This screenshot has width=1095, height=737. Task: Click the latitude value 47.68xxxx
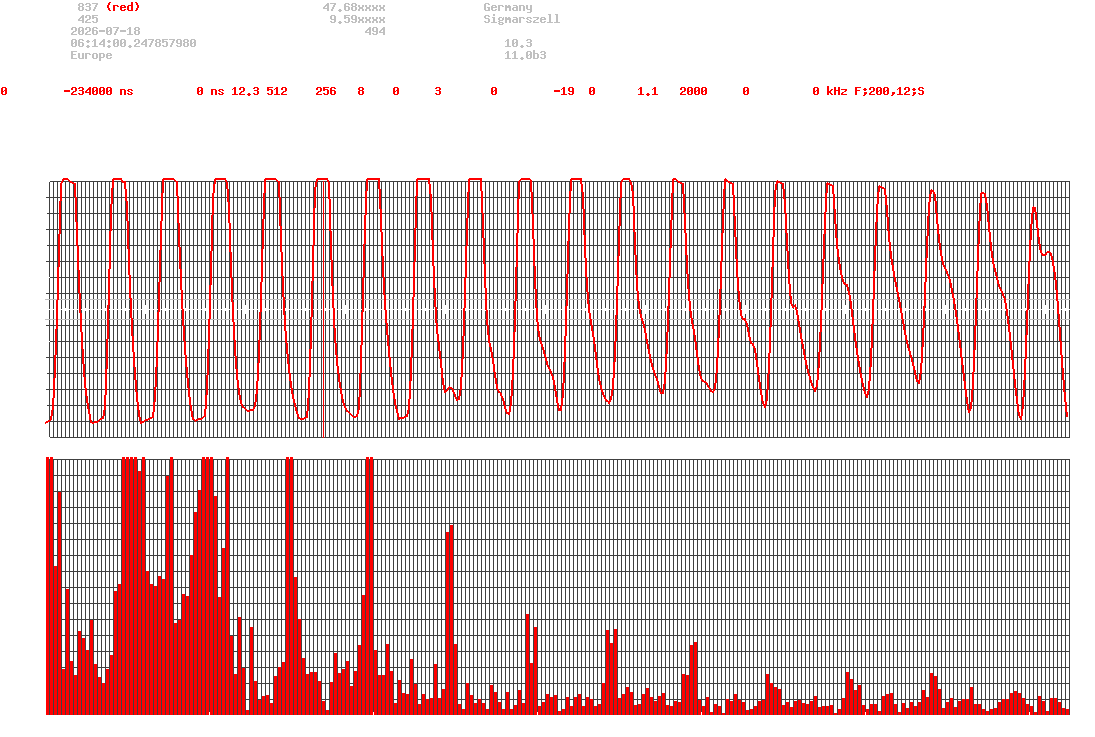(x=354, y=7)
